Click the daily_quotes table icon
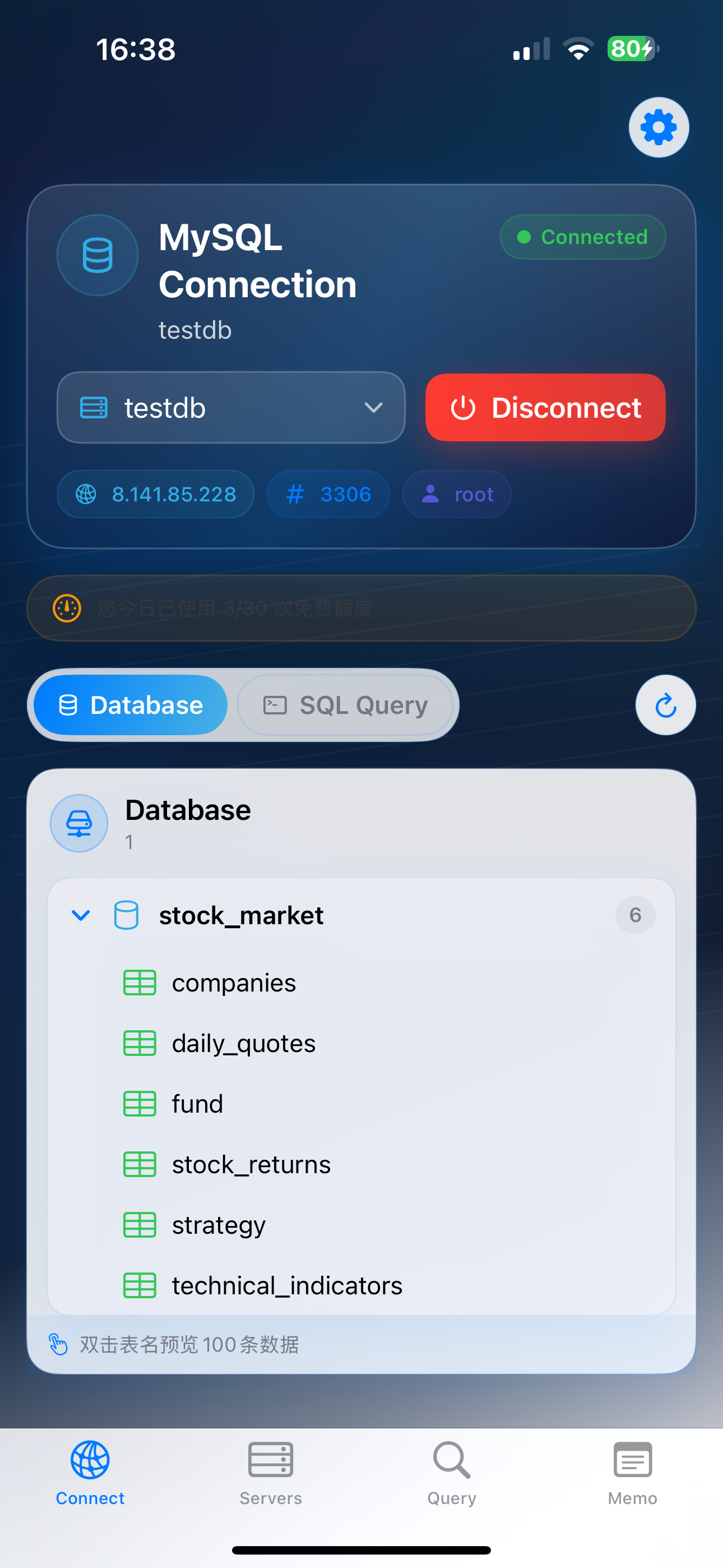Viewport: 723px width, 1568px height. click(x=140, y=1043)
